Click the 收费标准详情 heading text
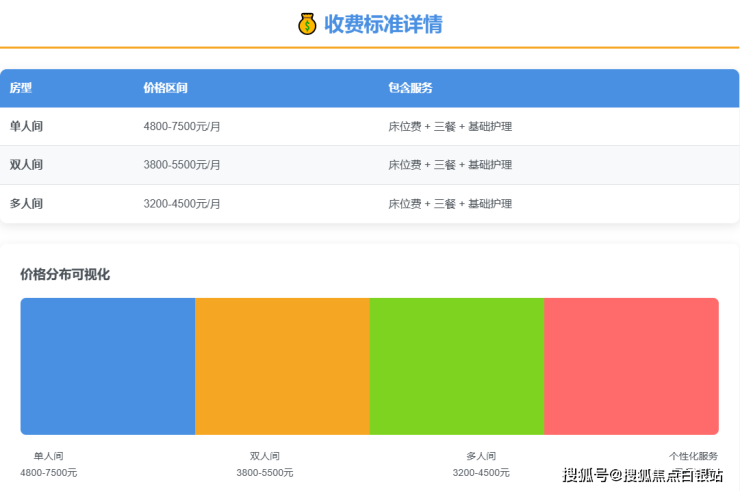This screenshot has width=740, height=491. [x=383, y=24]
